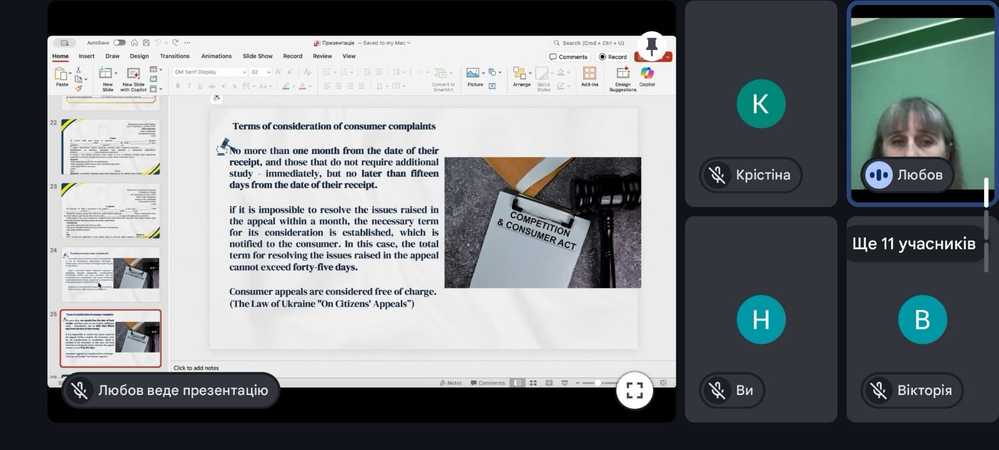Click the New Slide icon

coord(107,75)
